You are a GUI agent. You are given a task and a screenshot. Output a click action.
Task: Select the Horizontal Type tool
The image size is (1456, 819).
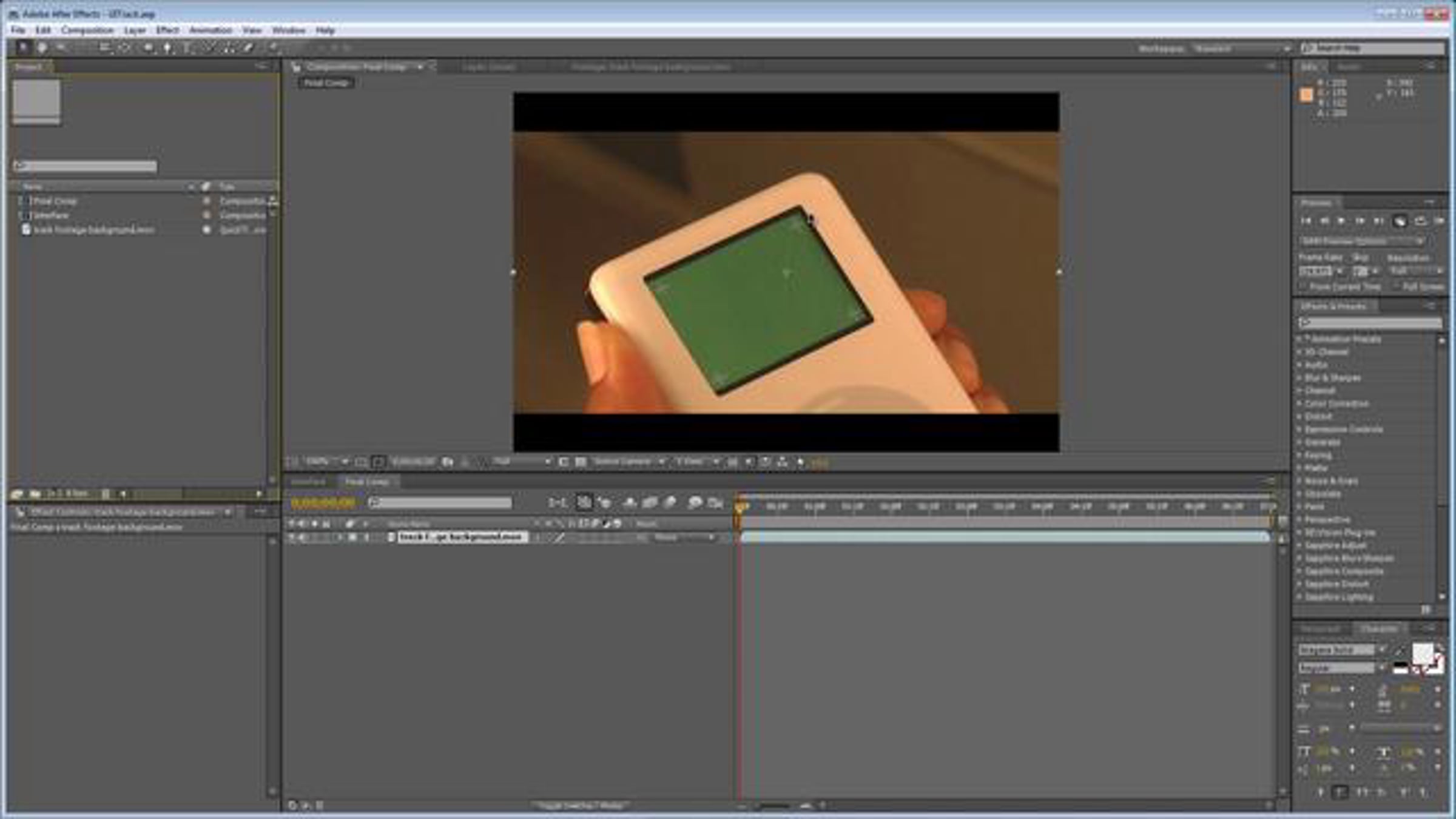pos(187,47)
